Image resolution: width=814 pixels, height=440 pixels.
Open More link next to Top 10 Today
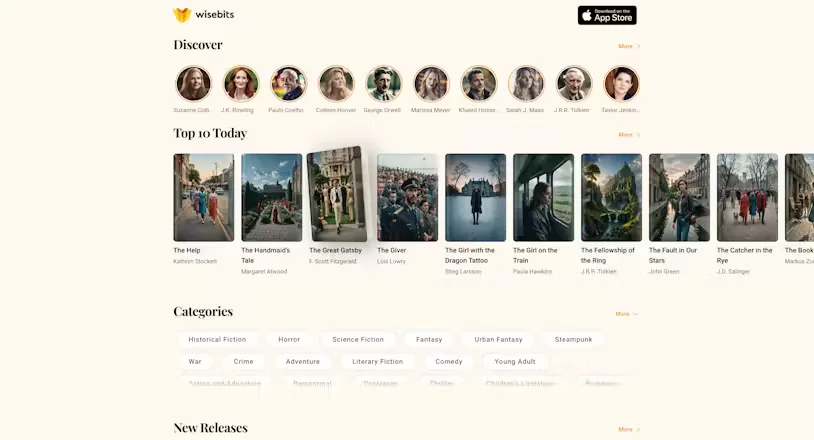629,134
